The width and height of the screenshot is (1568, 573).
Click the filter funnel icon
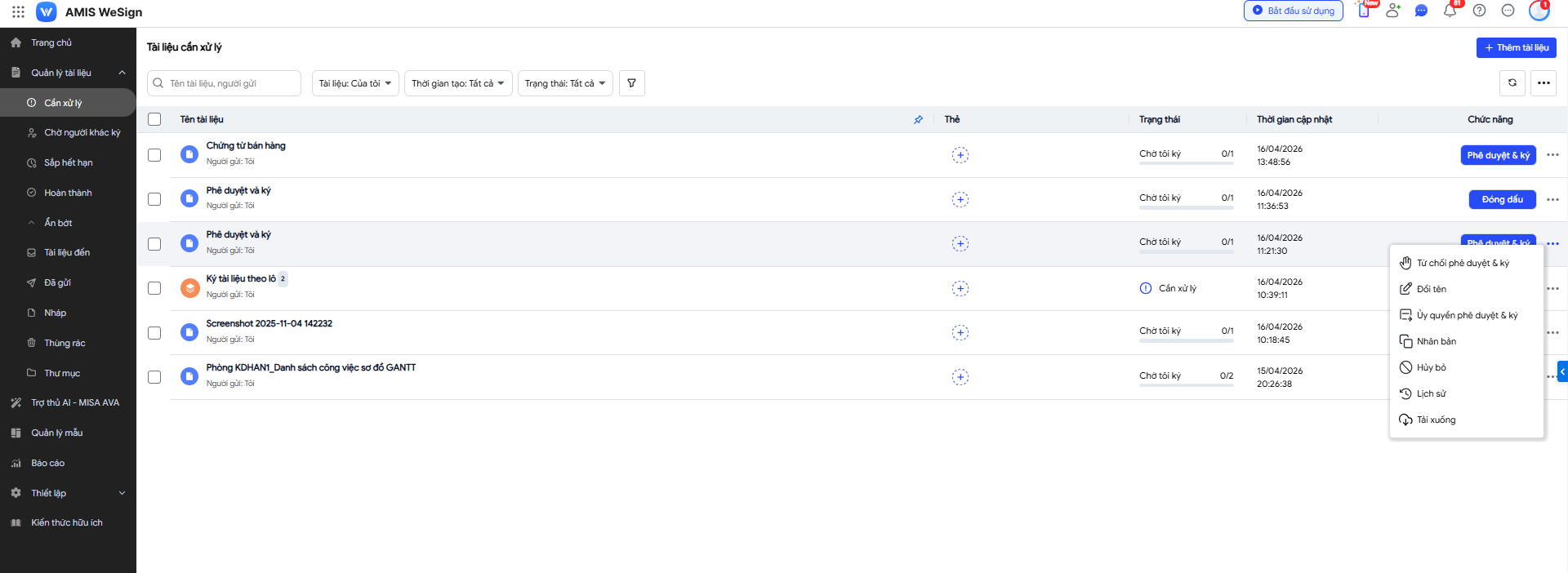(631, 83)
